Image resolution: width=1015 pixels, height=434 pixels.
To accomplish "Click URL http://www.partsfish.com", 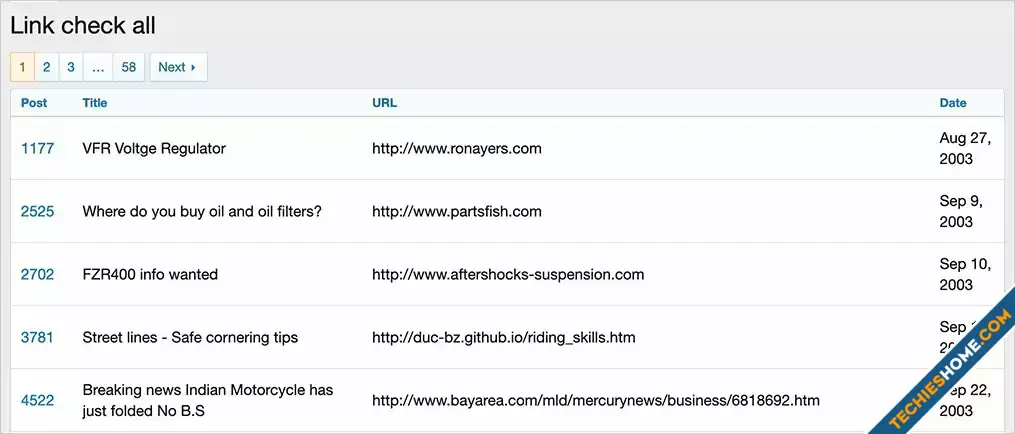I will point(456,211).
